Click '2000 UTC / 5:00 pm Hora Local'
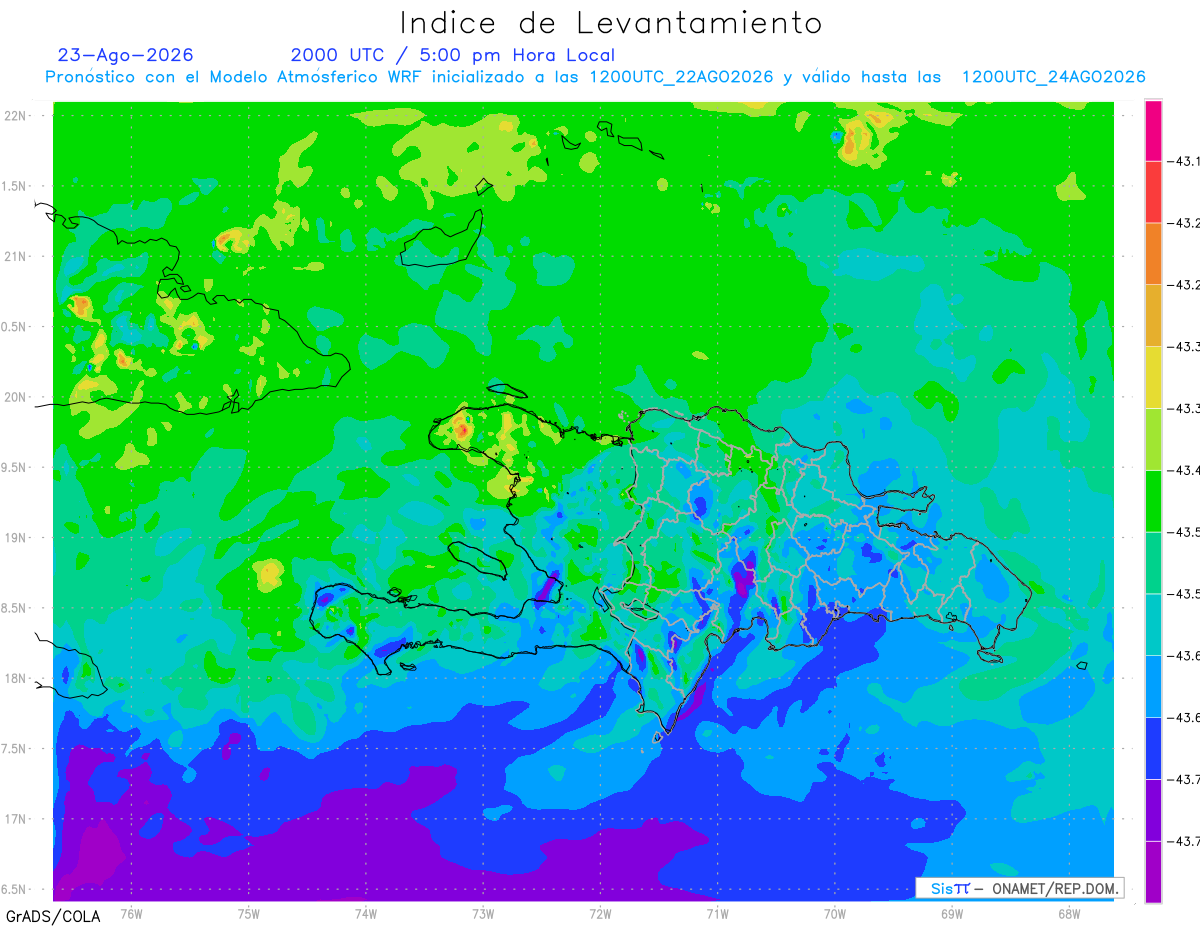Image resolution: width=1200 pixels, height=927 pixels. tap(453, 55)
